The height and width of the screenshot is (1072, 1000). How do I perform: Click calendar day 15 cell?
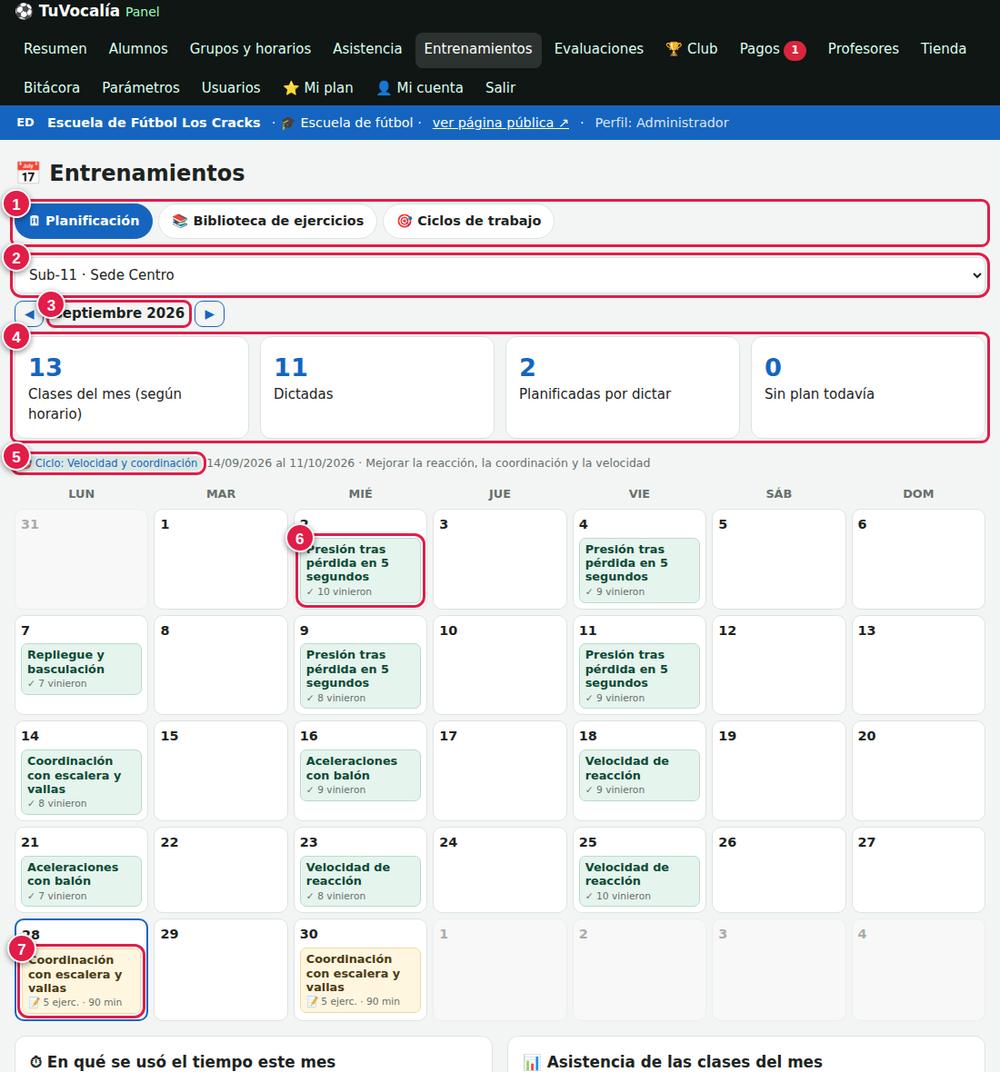(x=221, y=770)
